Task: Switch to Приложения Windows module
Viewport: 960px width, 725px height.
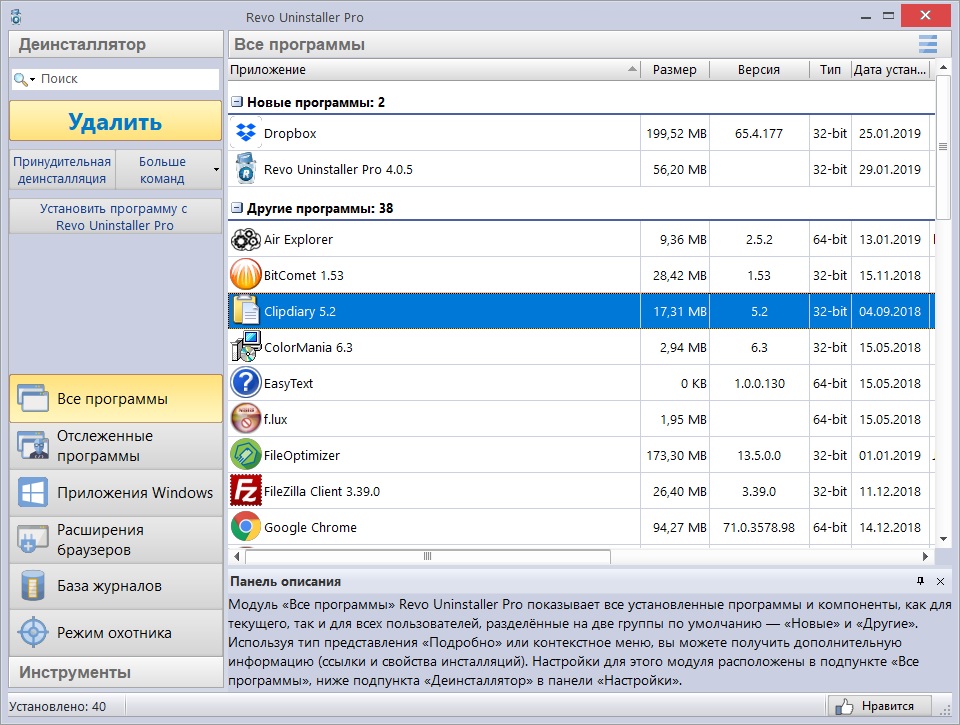Action: coord(116,492)
